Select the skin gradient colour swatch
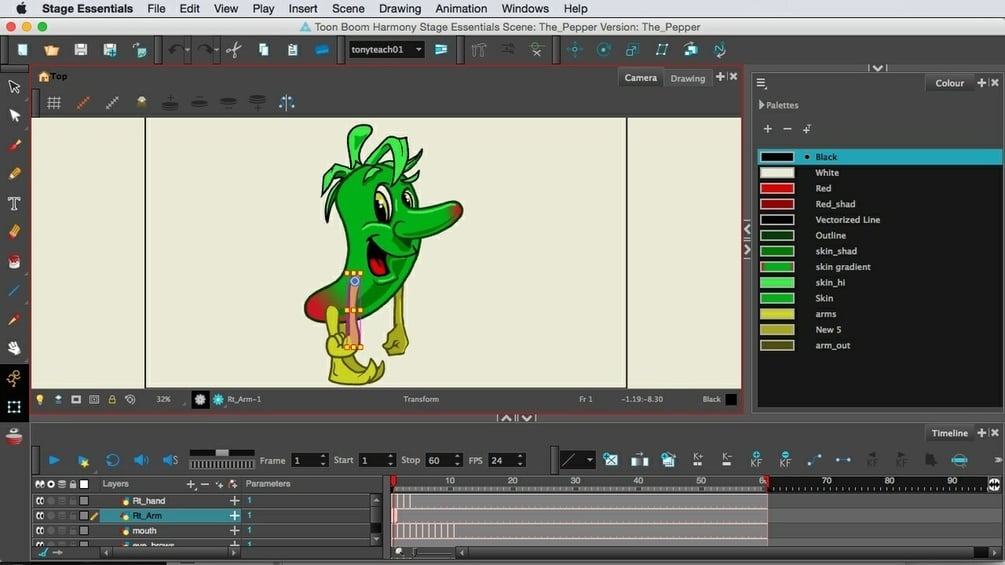Viewport: 1005px width, 565px height. point(777,267)
